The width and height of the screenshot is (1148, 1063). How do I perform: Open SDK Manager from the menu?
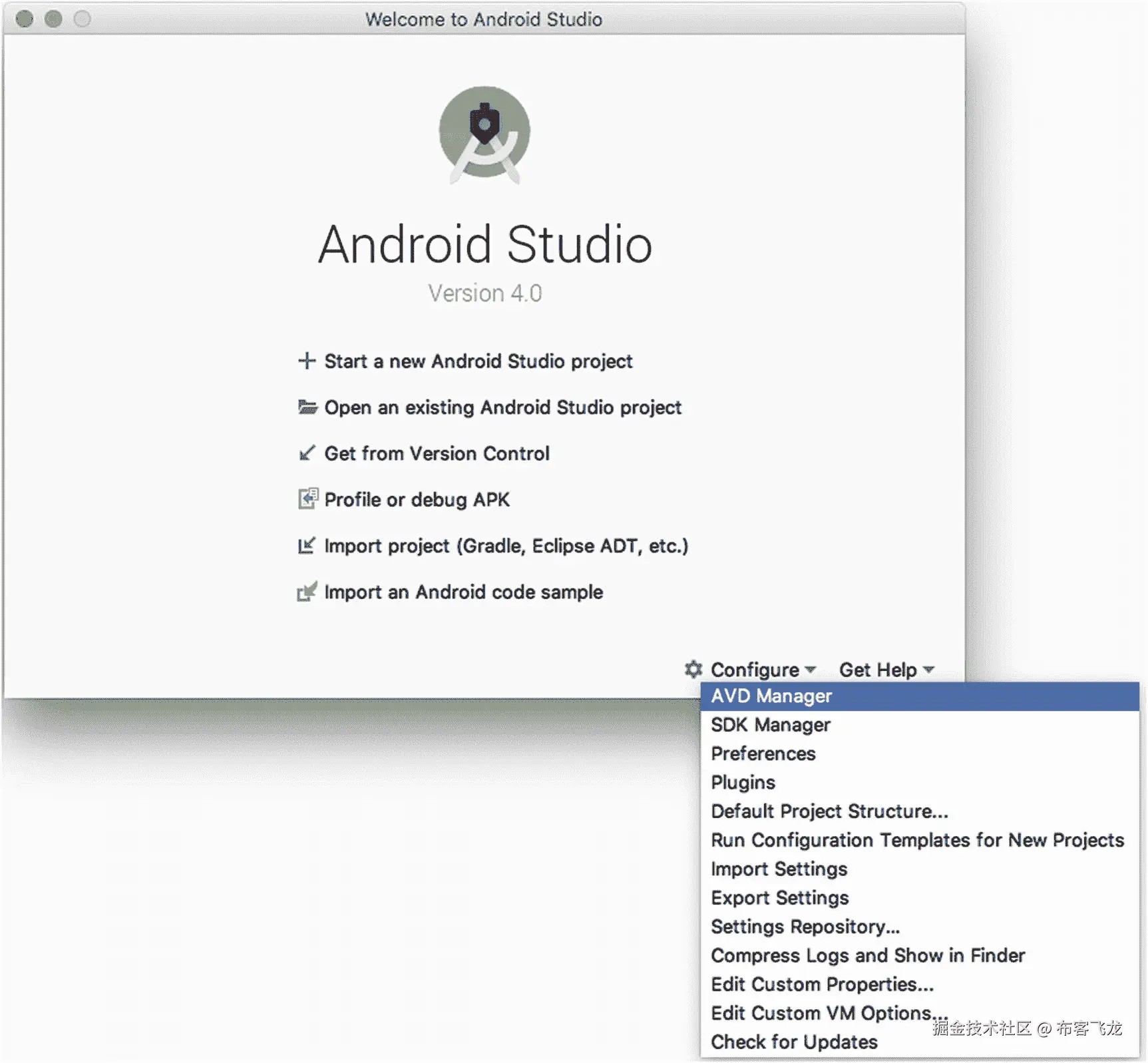pos(920,725)
